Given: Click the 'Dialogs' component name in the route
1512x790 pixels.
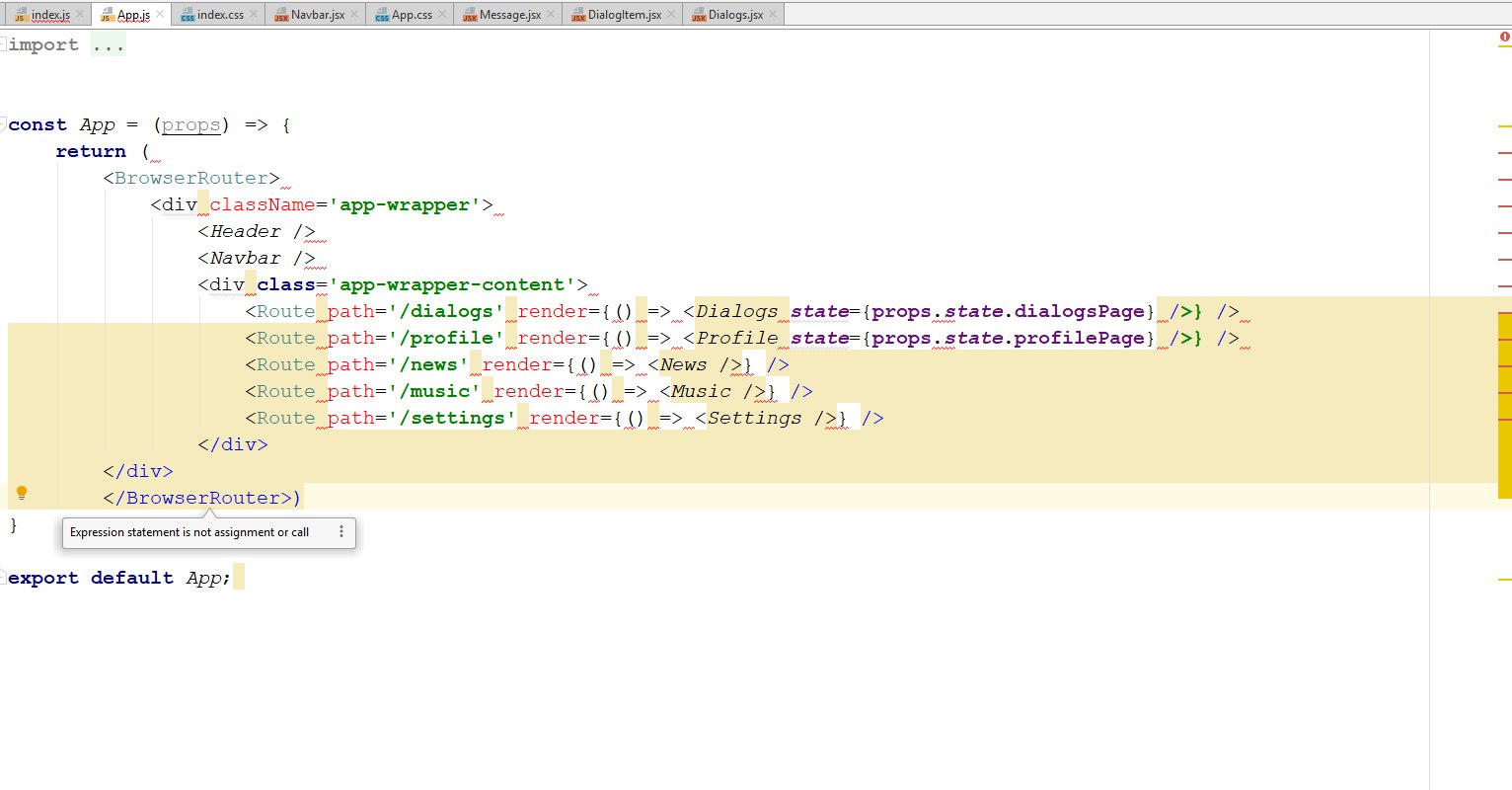Looking at the screenshot, I should [736, 312].
